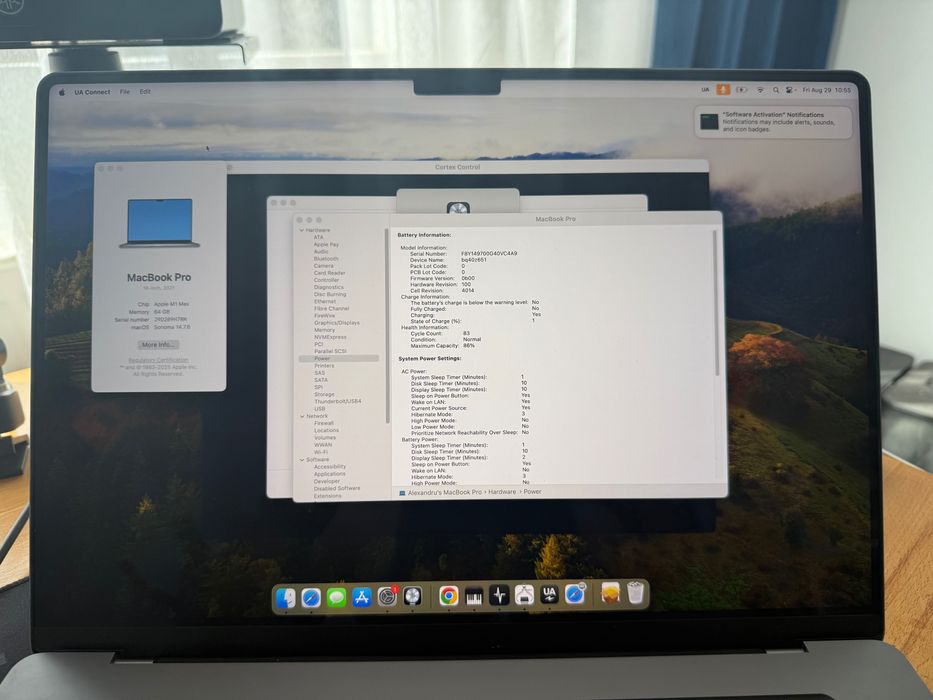Select Disc Burning in the sidebar
Viewport: 933px width, 700px height.
pos(330,295)
